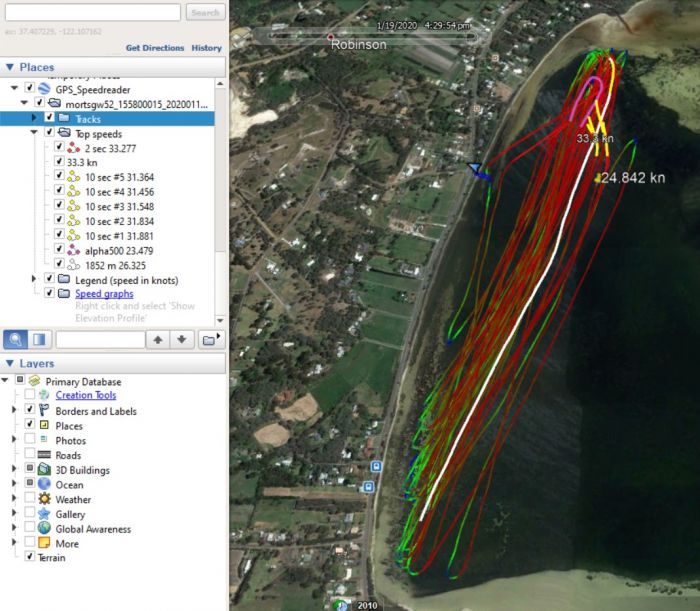Image resolution: width=700 pixels, height=611 pixels.
Task: Click the 2010 historical imagery indicator
Action: 367,605
